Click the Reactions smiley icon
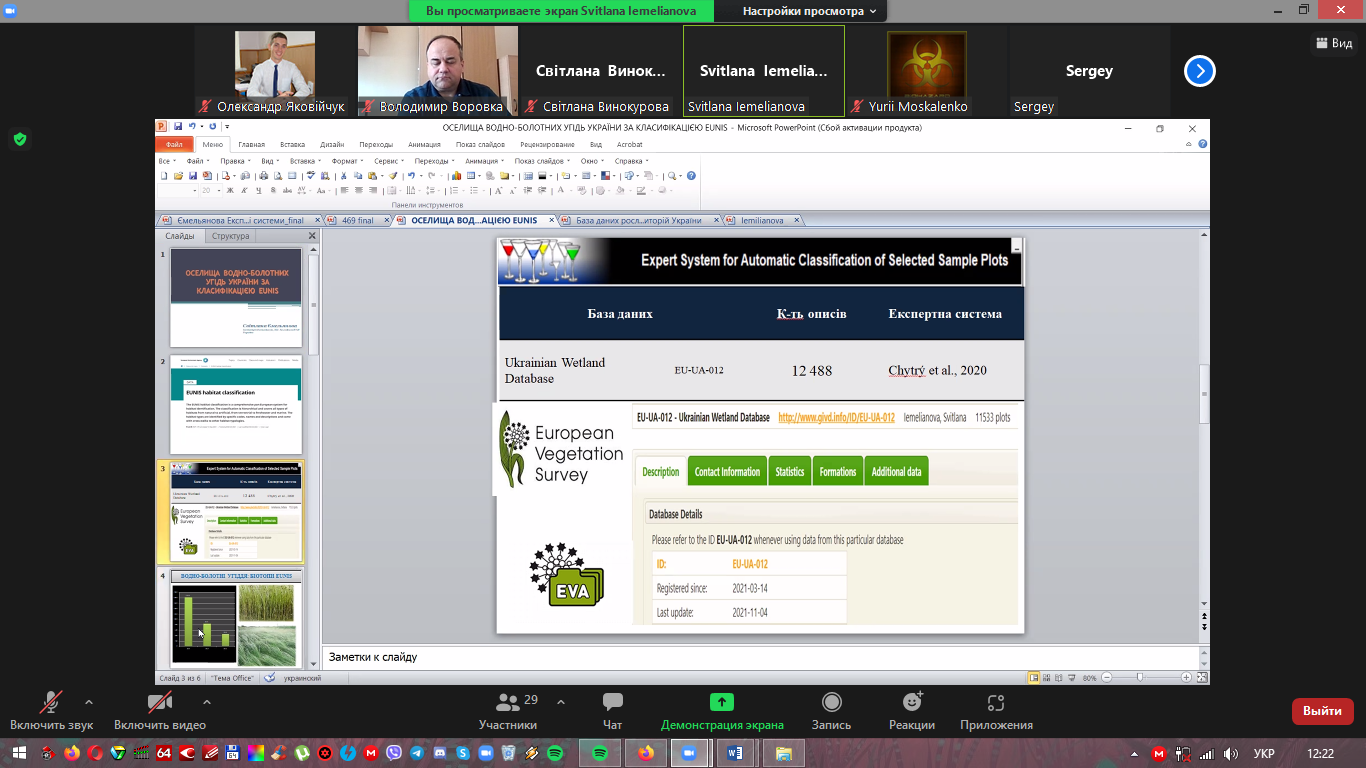 911,703
